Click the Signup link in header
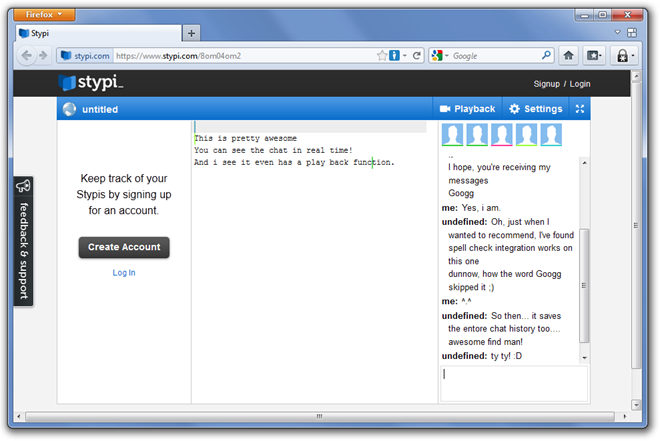 click(x=546, y=84)
